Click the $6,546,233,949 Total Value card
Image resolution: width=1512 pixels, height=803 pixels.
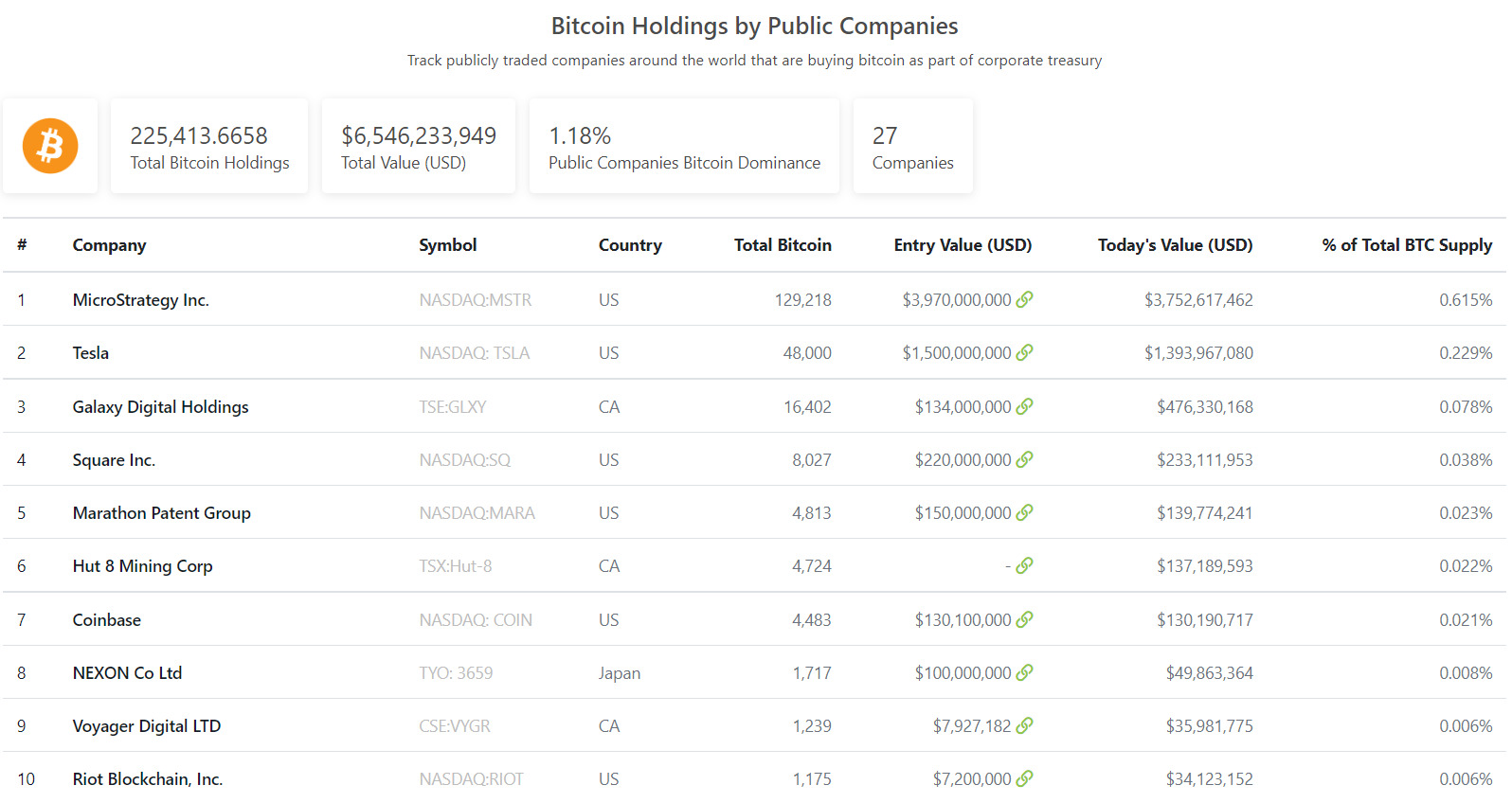click(419, 146)
